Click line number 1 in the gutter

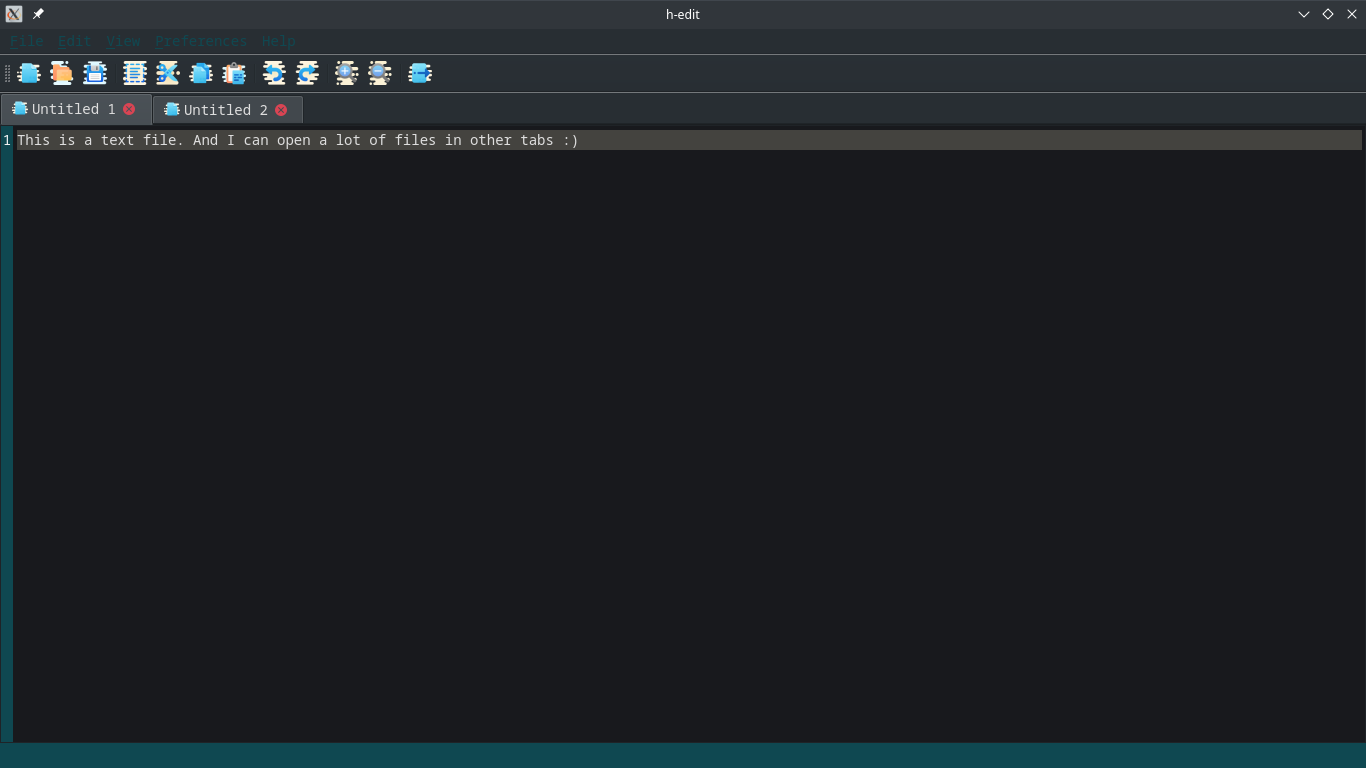tap(7, 140)
